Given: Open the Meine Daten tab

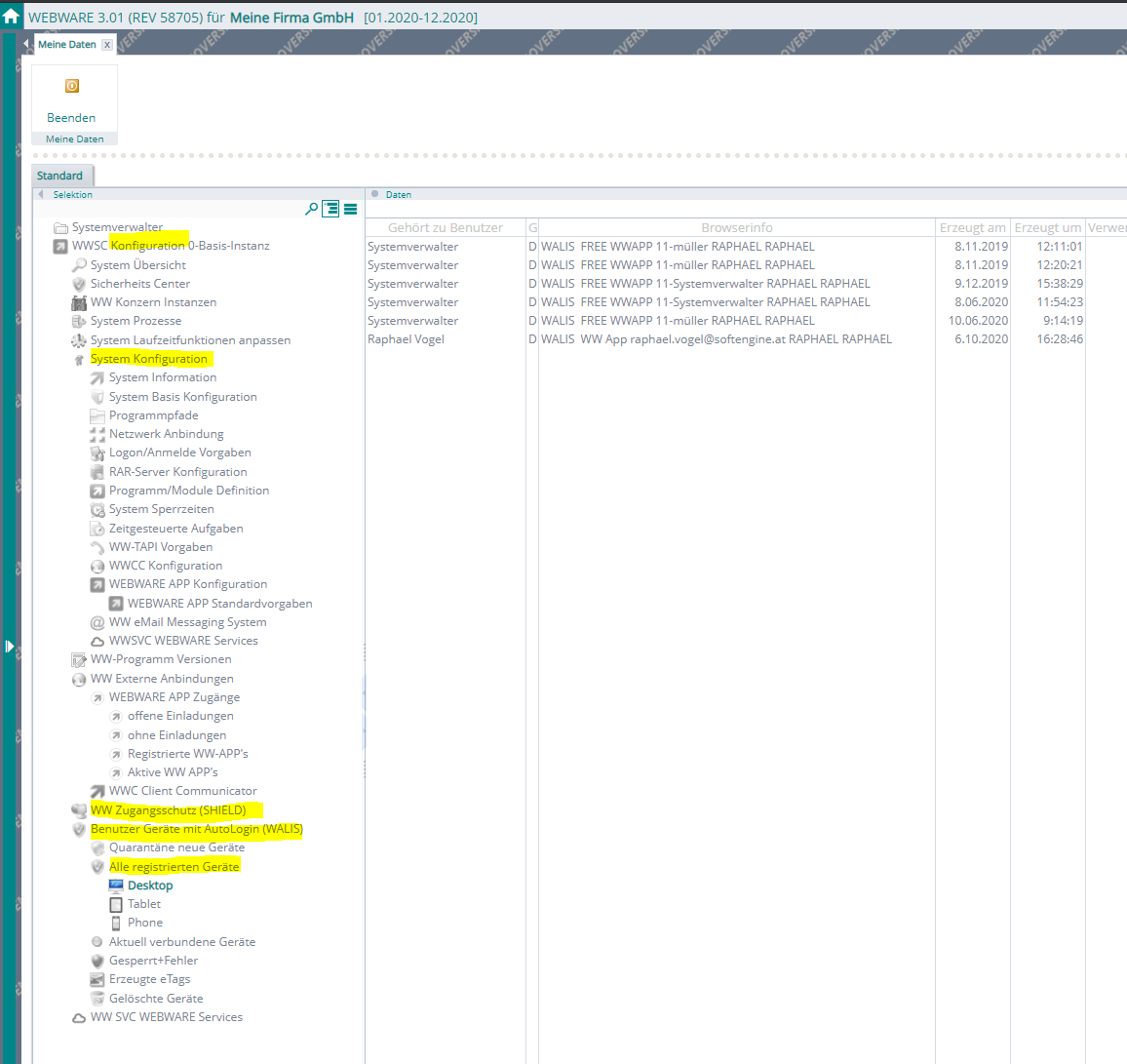Looking at the screenshot, I should click(x=66, y=45).
